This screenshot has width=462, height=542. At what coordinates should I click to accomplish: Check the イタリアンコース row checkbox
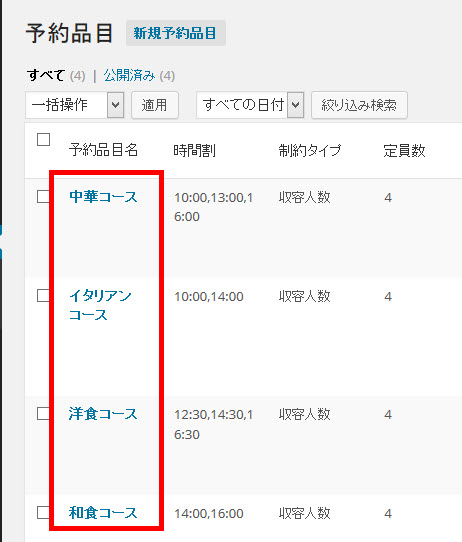pyautogui.click(x=44, y=296)
